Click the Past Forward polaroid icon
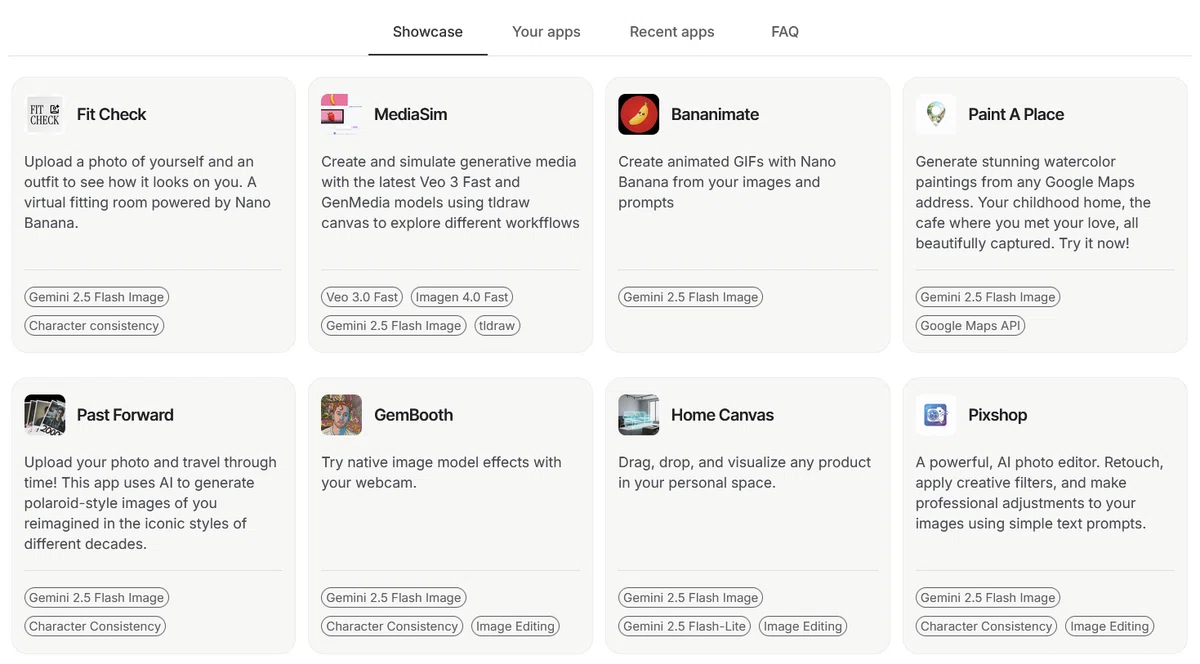Viewport: 1200px width, 664px height. (x=45, y=415)
